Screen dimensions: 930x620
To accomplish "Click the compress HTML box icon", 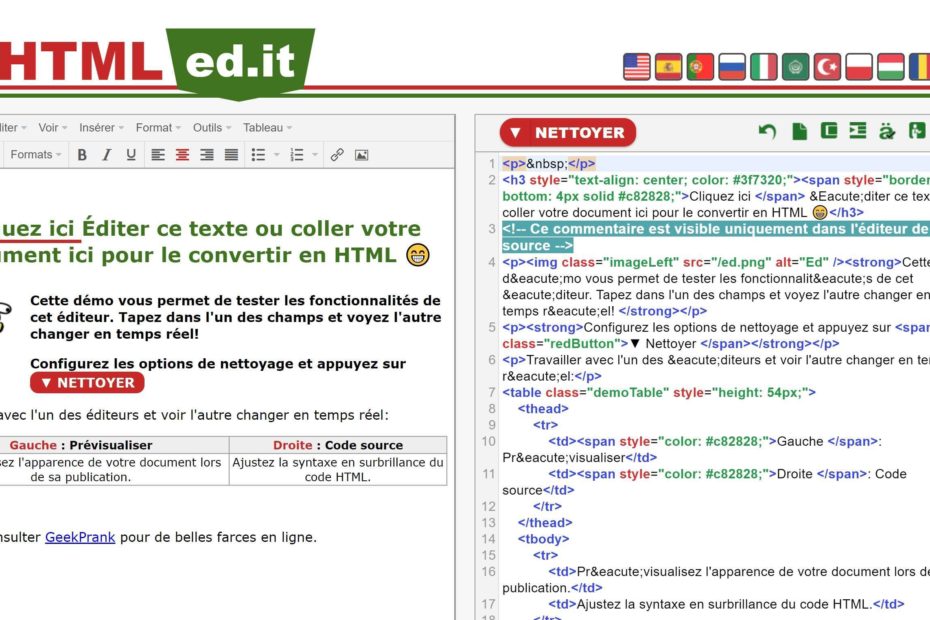I will [829, 131].
